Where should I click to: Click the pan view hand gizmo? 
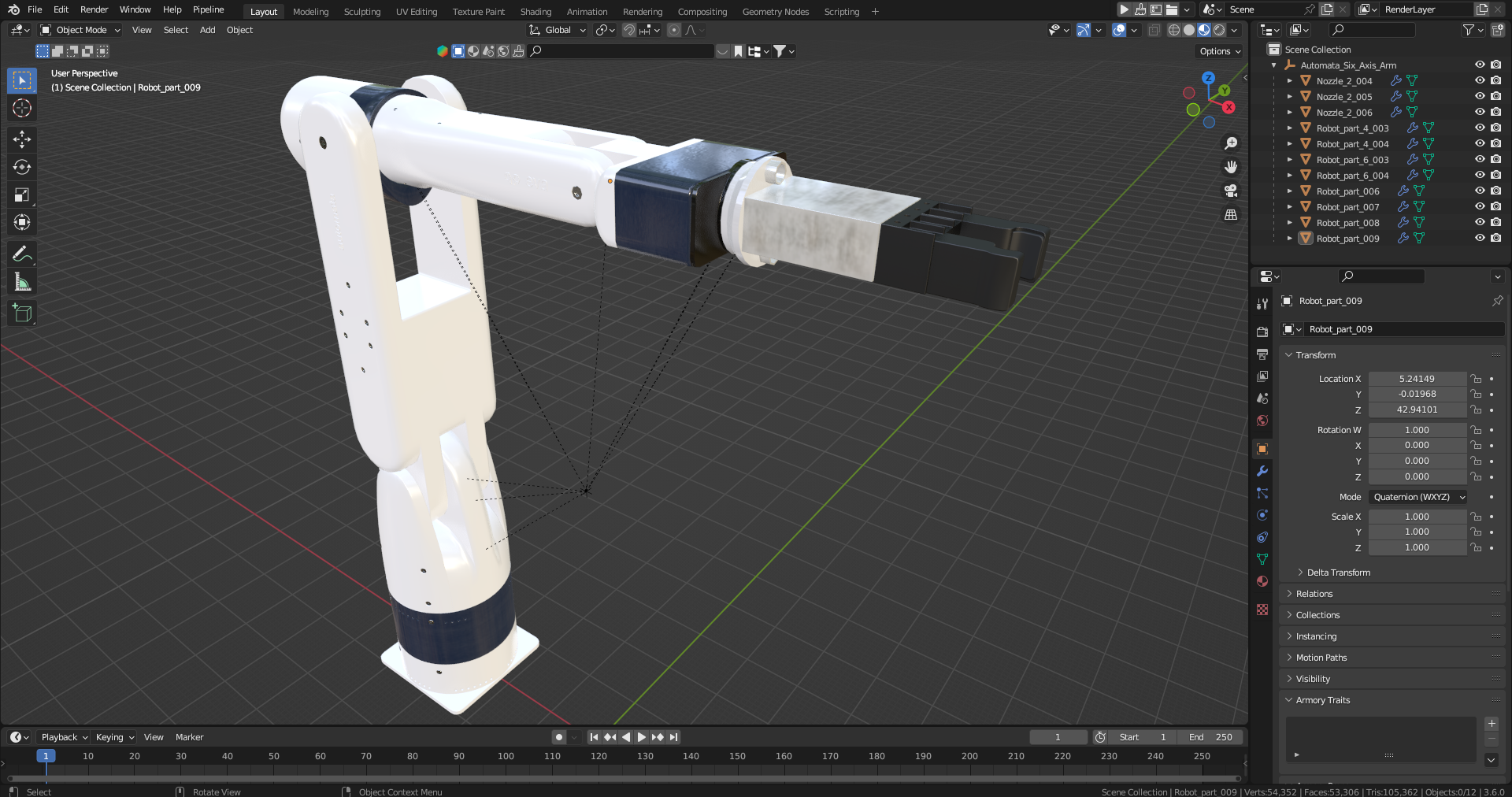tap(1231, 167)
